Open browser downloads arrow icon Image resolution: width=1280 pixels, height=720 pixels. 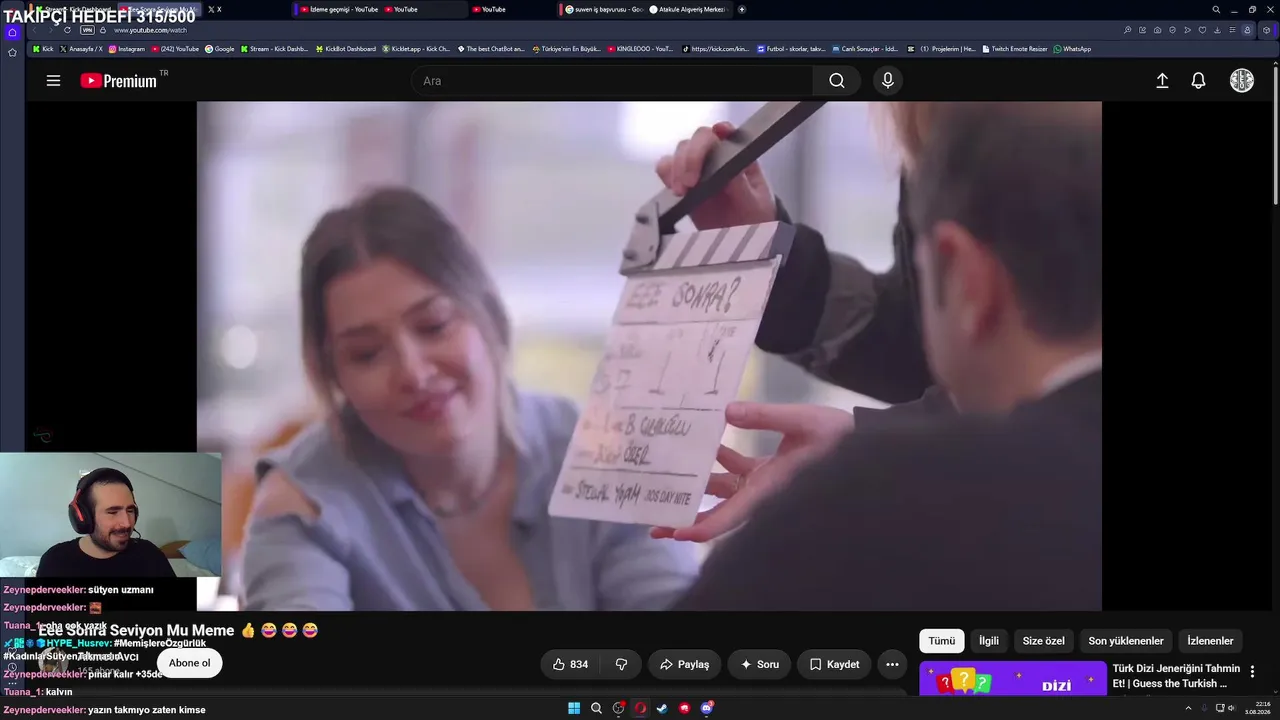pyautogui.click(x=1217, y=30)
